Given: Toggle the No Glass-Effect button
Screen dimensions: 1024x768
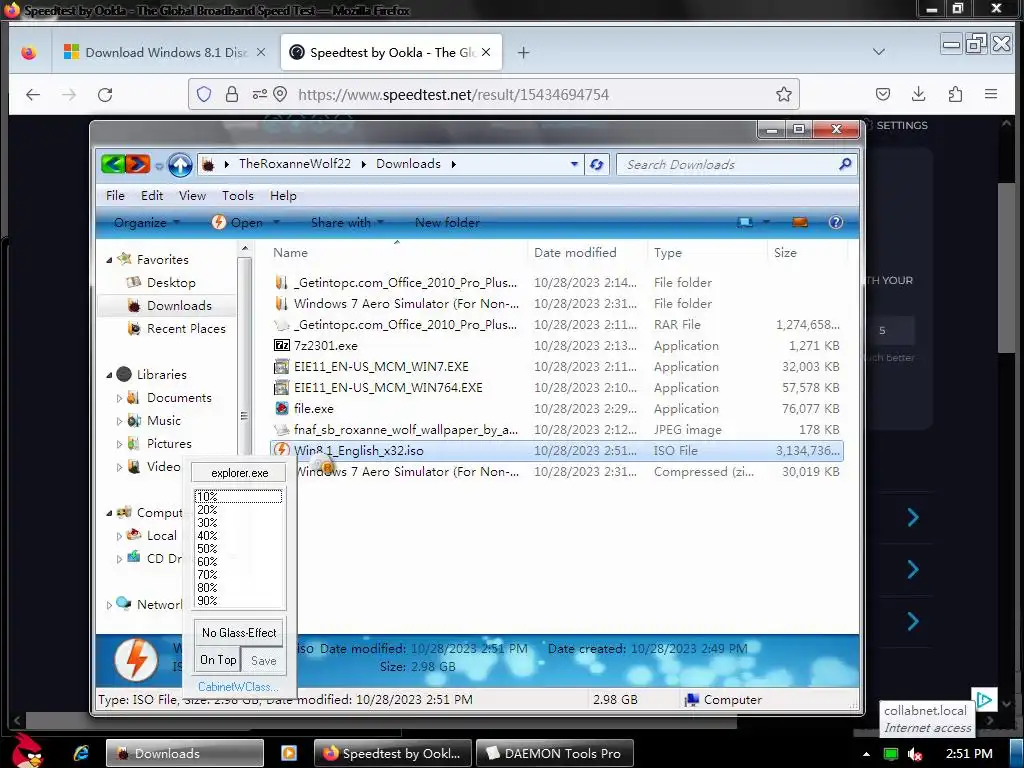Looking at the screenshot, I should (x=239, y=632).
